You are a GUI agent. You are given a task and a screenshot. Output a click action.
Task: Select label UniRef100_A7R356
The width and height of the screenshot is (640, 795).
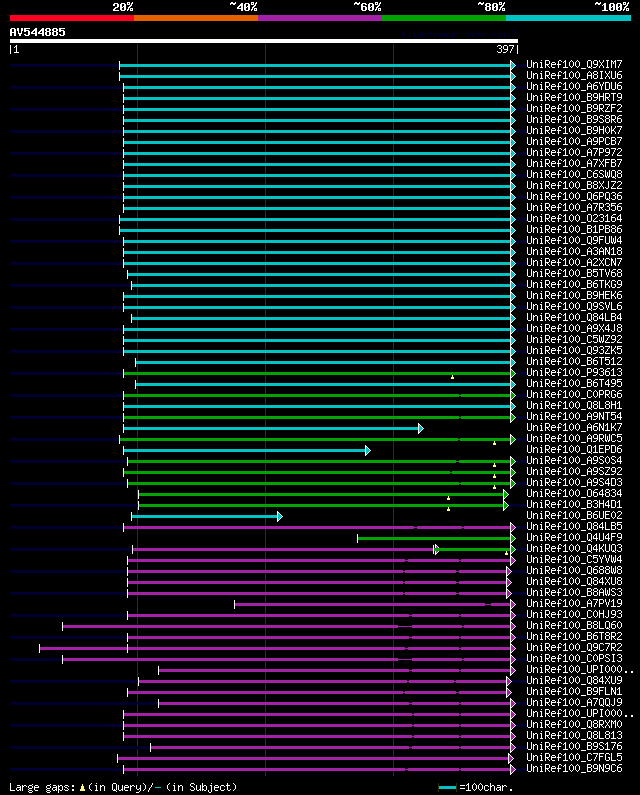tap(574, 207)
